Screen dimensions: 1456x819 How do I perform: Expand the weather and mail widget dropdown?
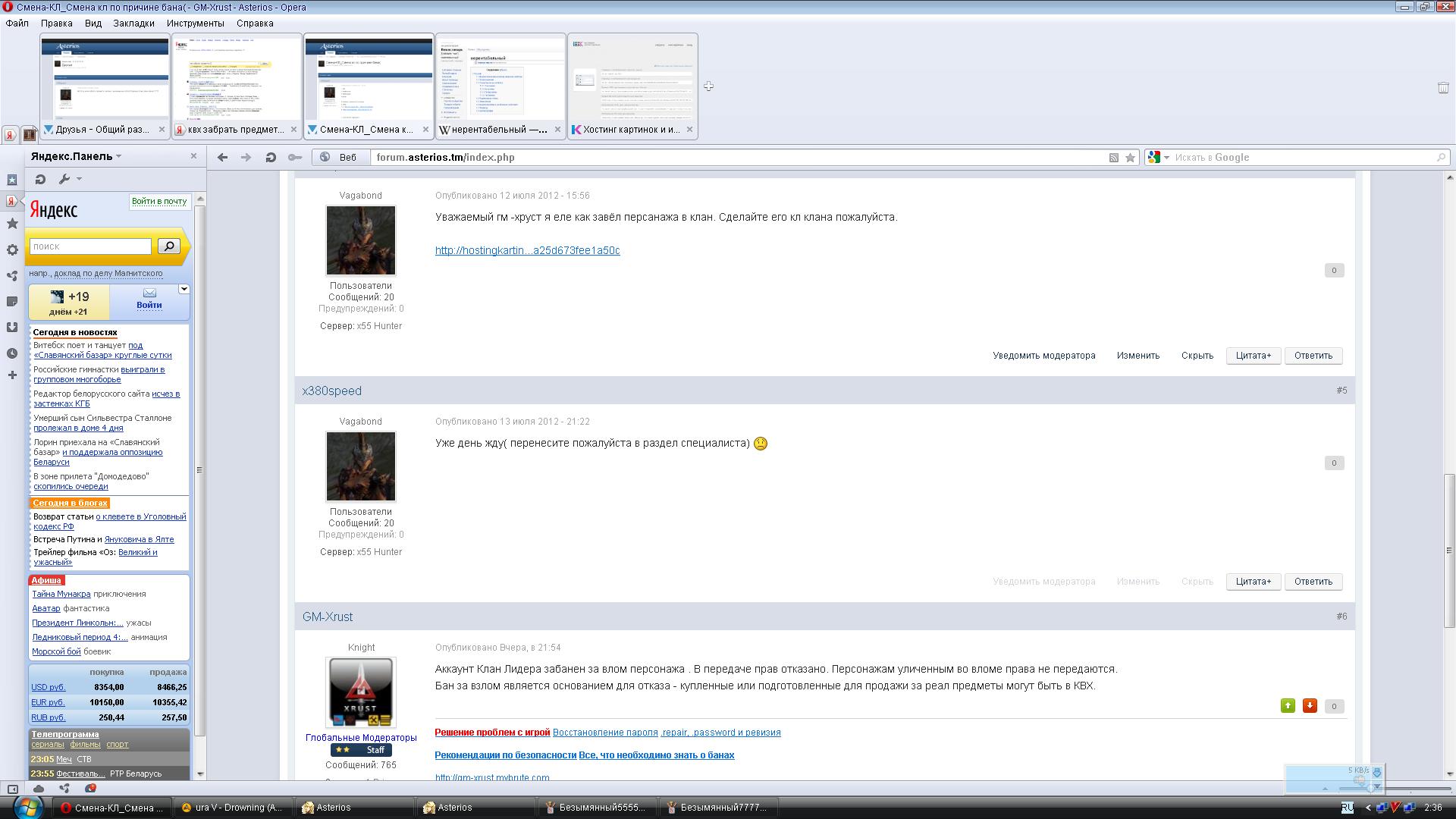point(184,289)
